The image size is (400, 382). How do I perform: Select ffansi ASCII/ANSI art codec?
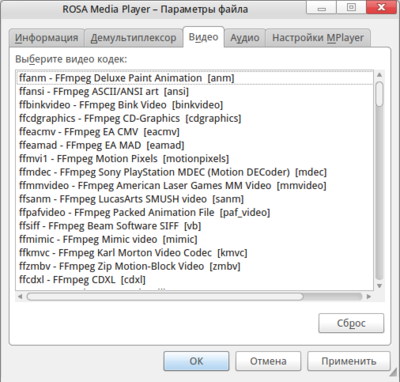point(195,91)
